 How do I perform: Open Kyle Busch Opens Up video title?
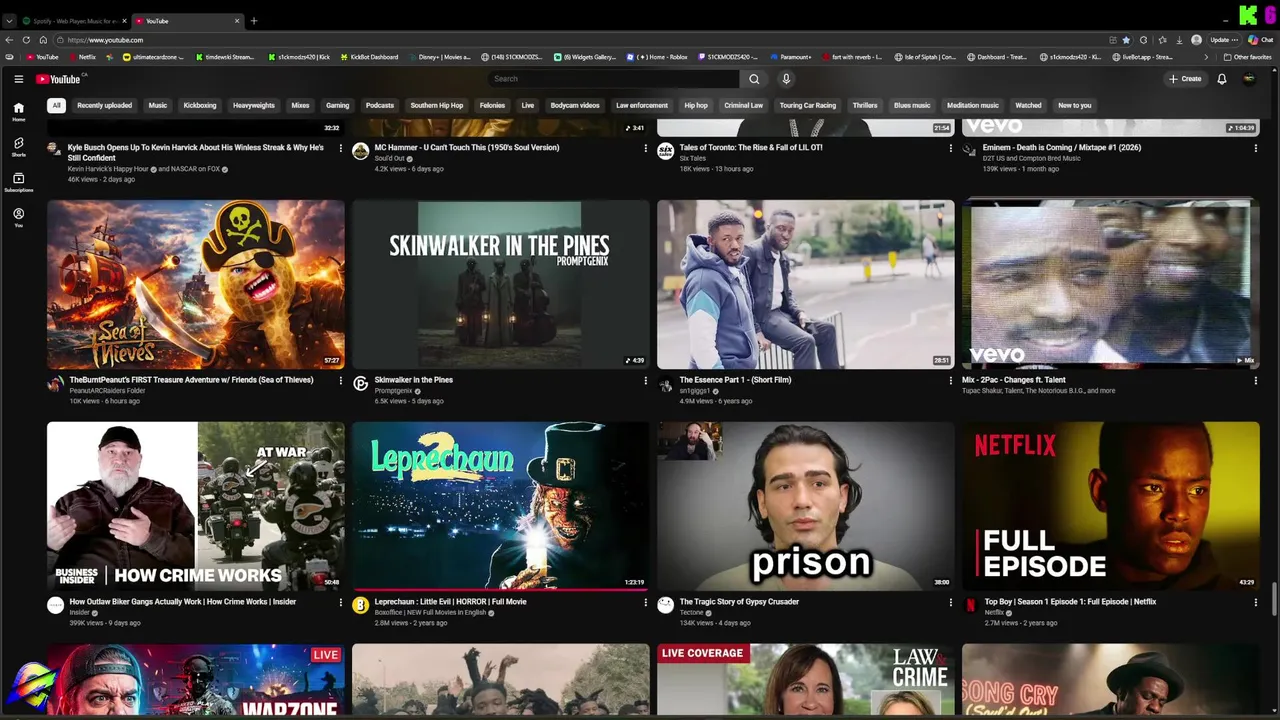[x=195, y=152]
